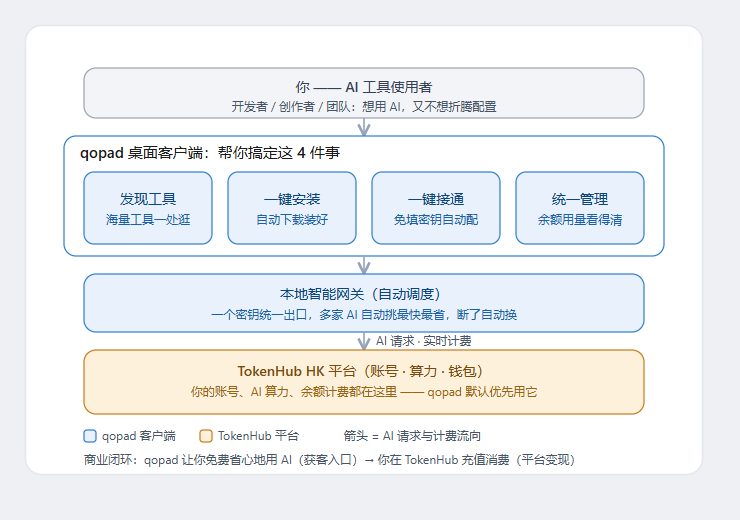Click the line starting '商业闭环：qopad'

click(x=329, y=460)
